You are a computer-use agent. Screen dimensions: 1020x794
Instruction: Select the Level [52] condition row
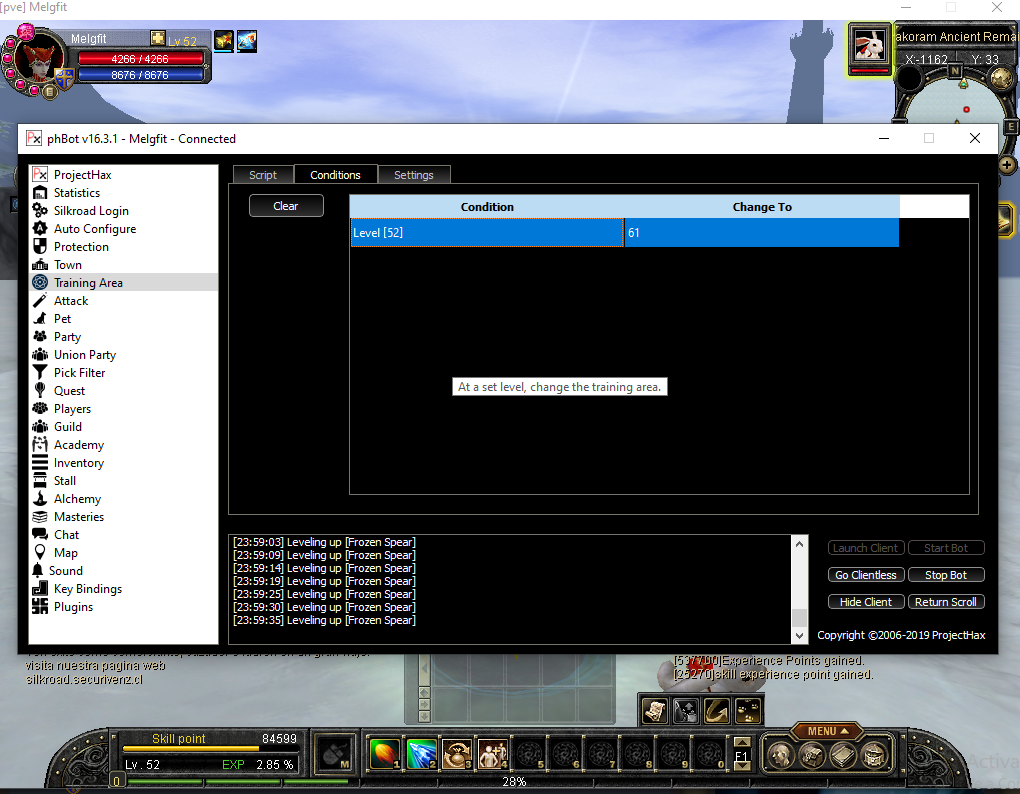coord(486,233)
